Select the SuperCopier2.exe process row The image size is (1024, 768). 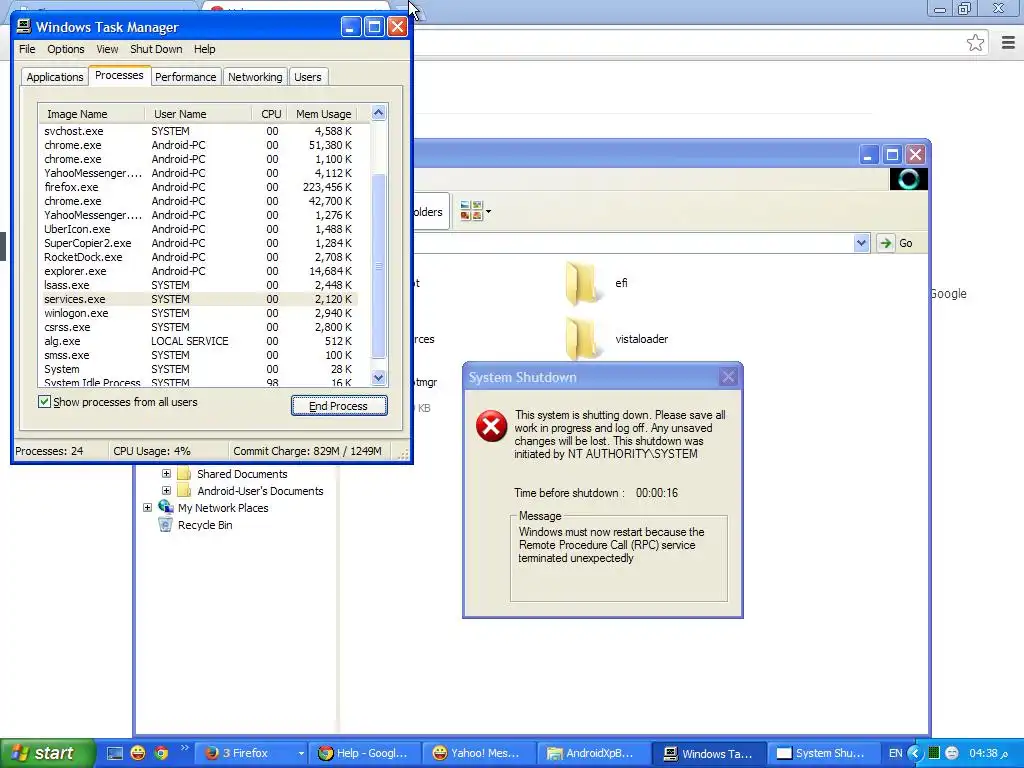coord(198,243)
